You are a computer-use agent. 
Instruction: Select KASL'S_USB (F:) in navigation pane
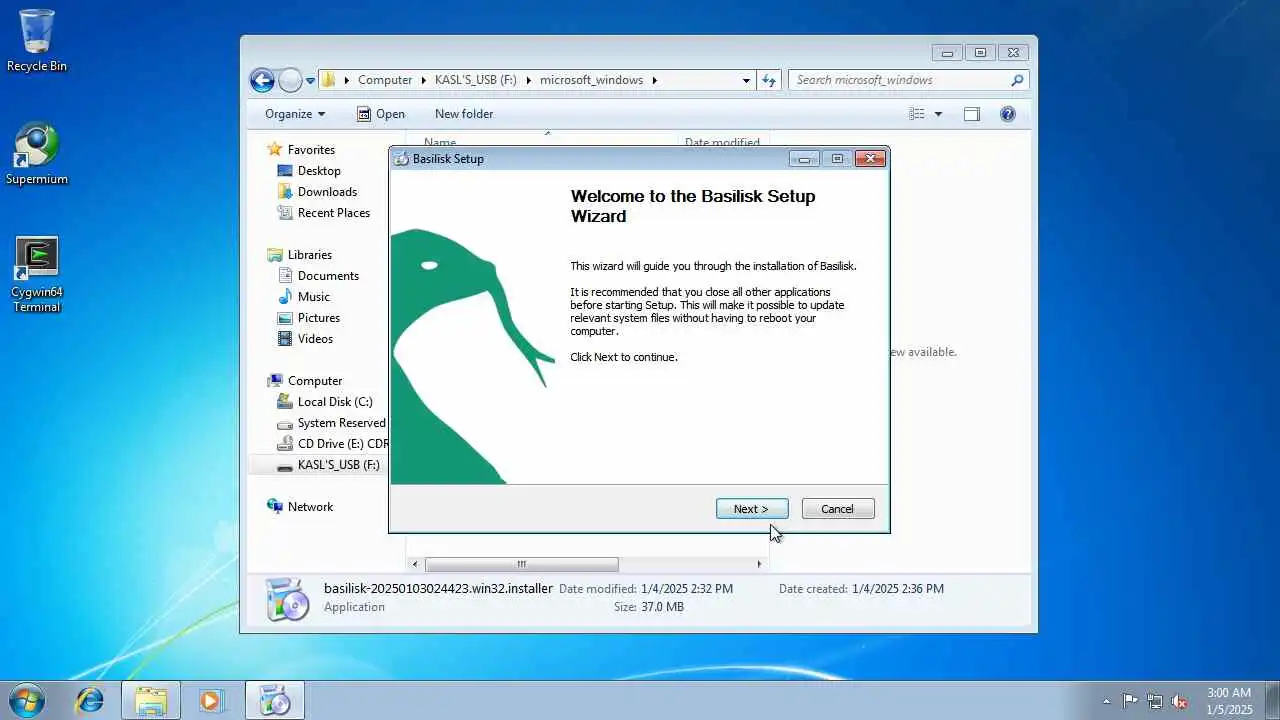tap(328, 465)
